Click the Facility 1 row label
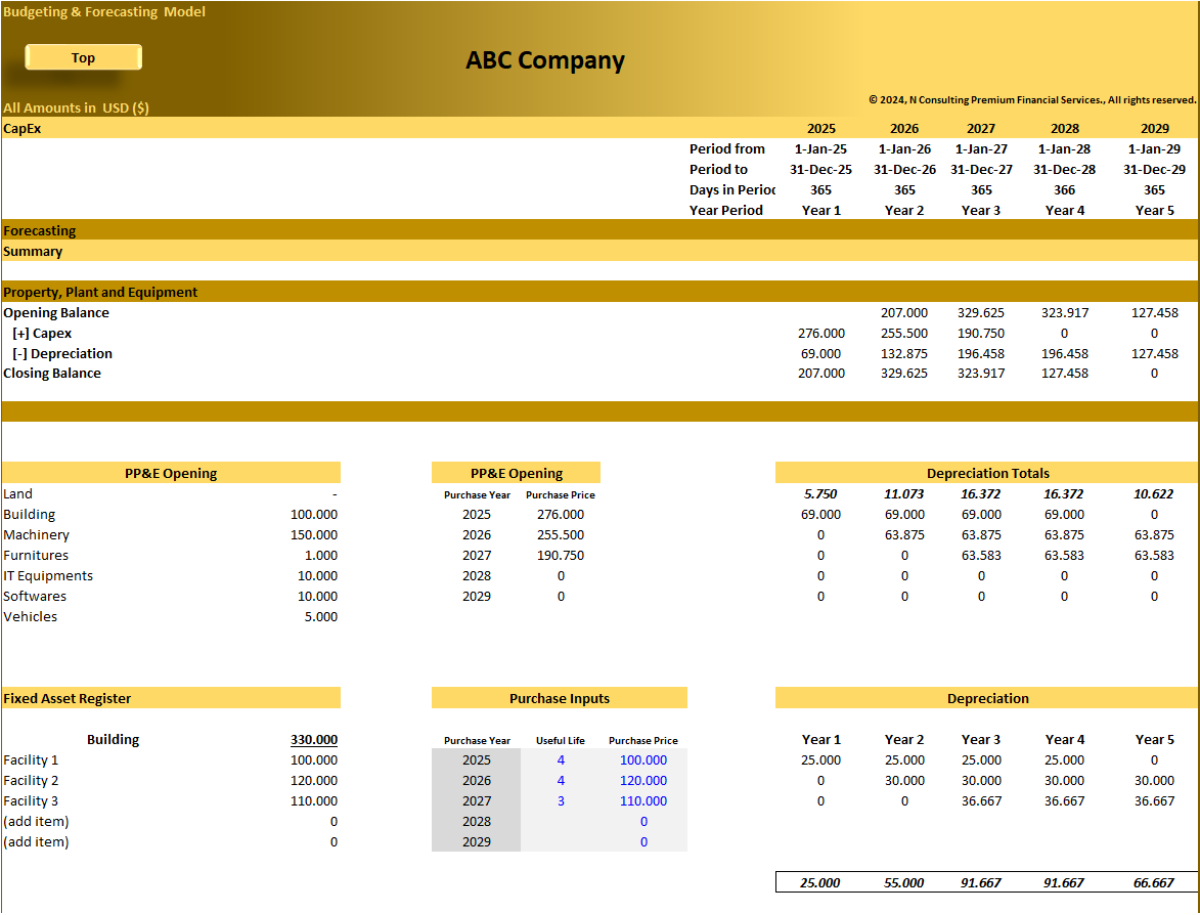The width and height of the screenshot is (1200, 915). [x=31, y=760]
